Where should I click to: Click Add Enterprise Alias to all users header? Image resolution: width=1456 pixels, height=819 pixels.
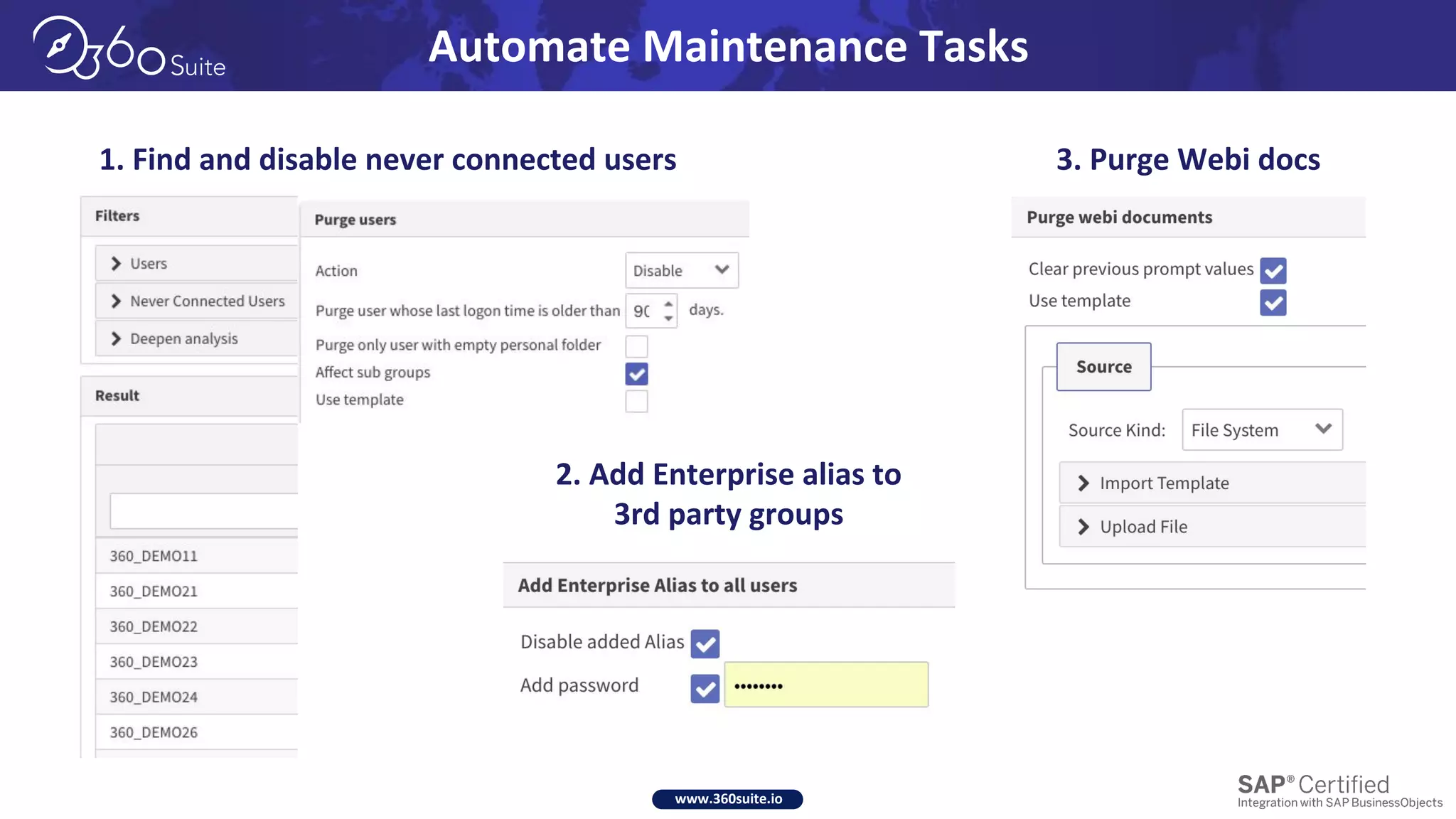click(729, 585)
